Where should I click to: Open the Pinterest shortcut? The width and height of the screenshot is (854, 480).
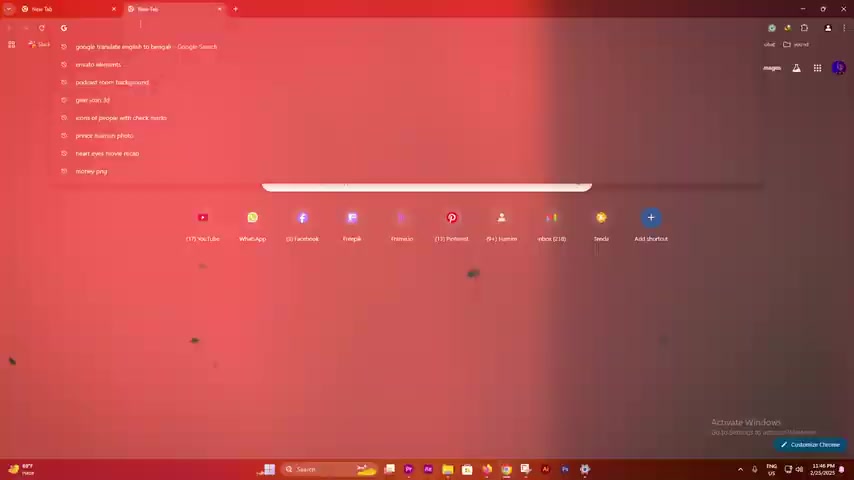click(452, 226)
